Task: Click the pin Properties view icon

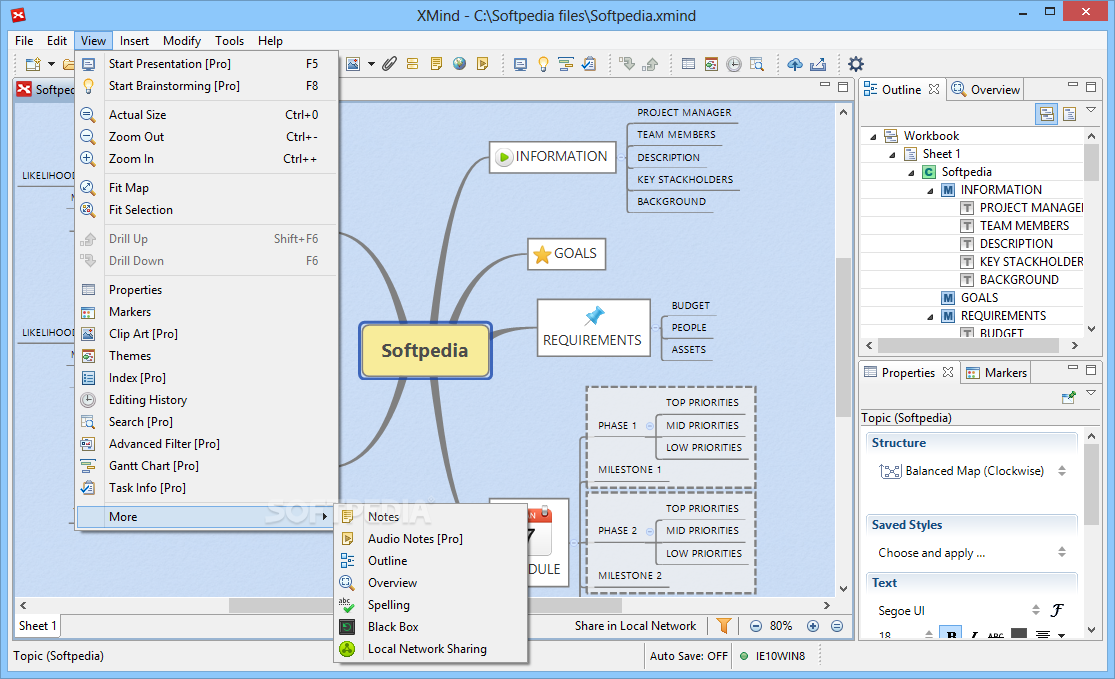Action: [x=1068, y=397]
